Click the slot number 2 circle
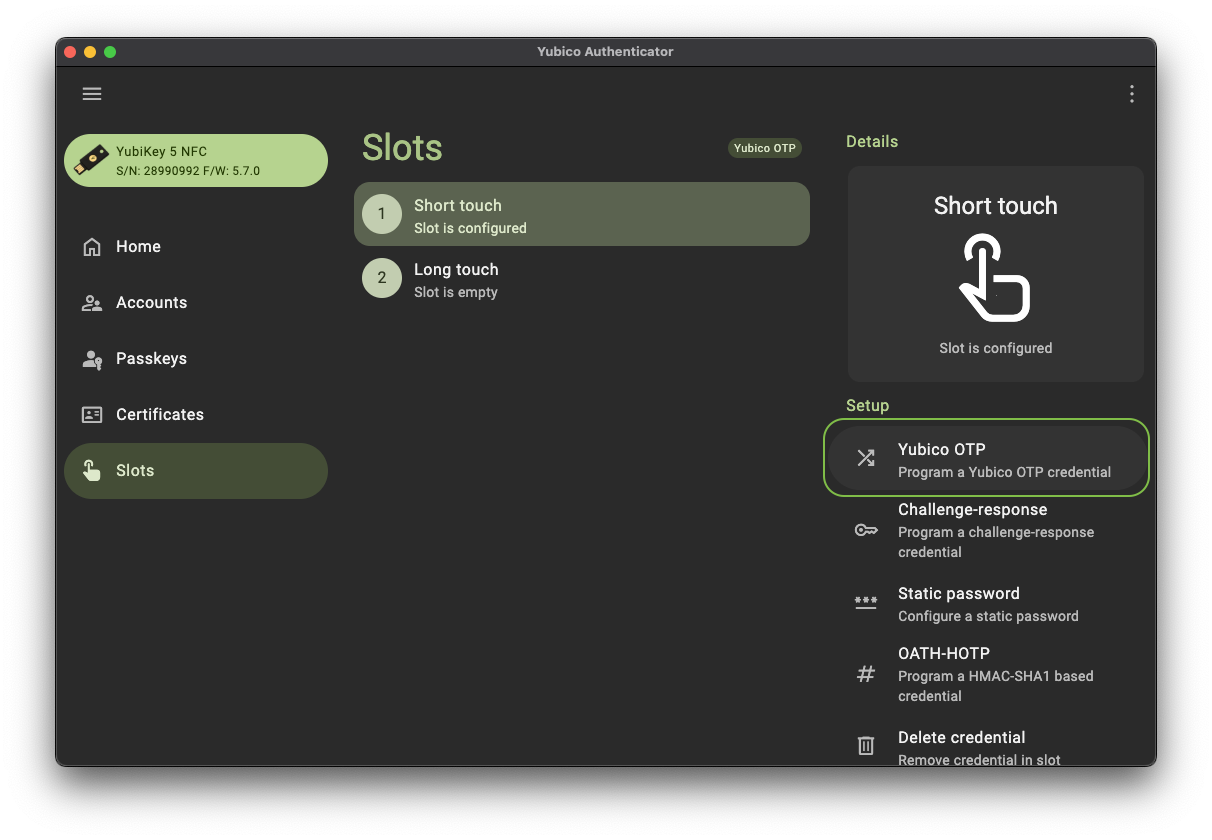1212x840 pixels. (x=382, y=278)
